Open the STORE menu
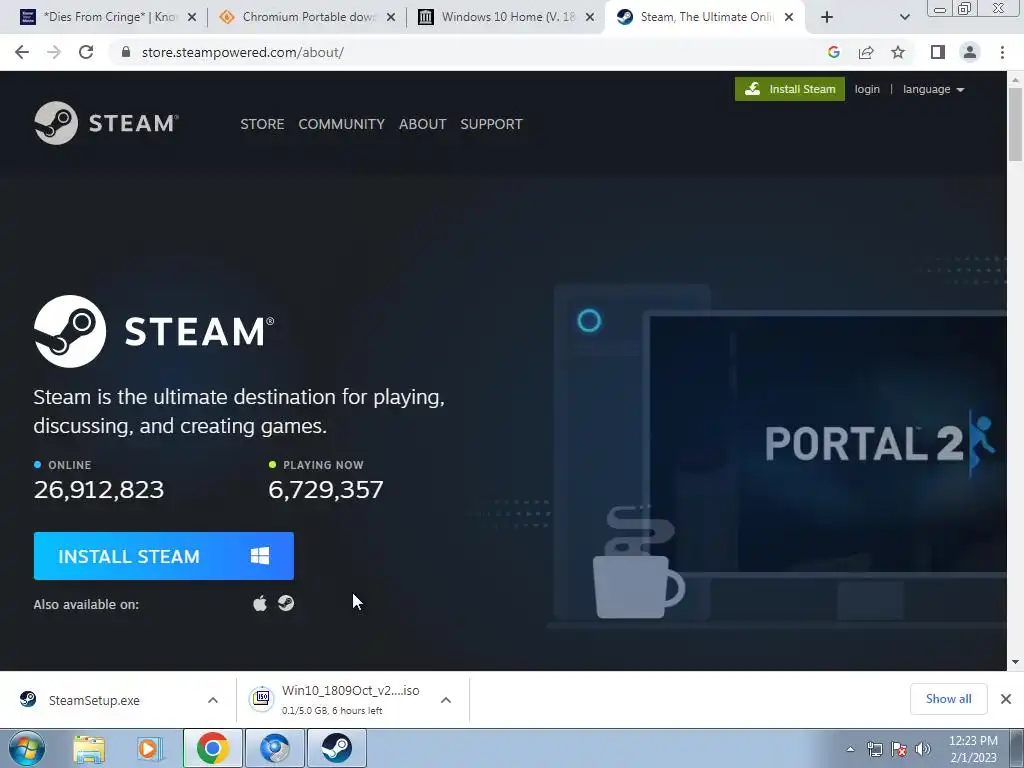 coord(262,124)
